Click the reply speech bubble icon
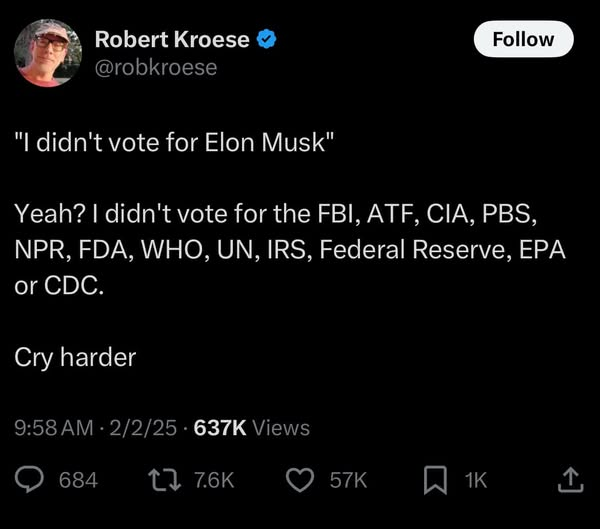Image resolution: width=600 pixels, height=529 pixels. point(30,480)
